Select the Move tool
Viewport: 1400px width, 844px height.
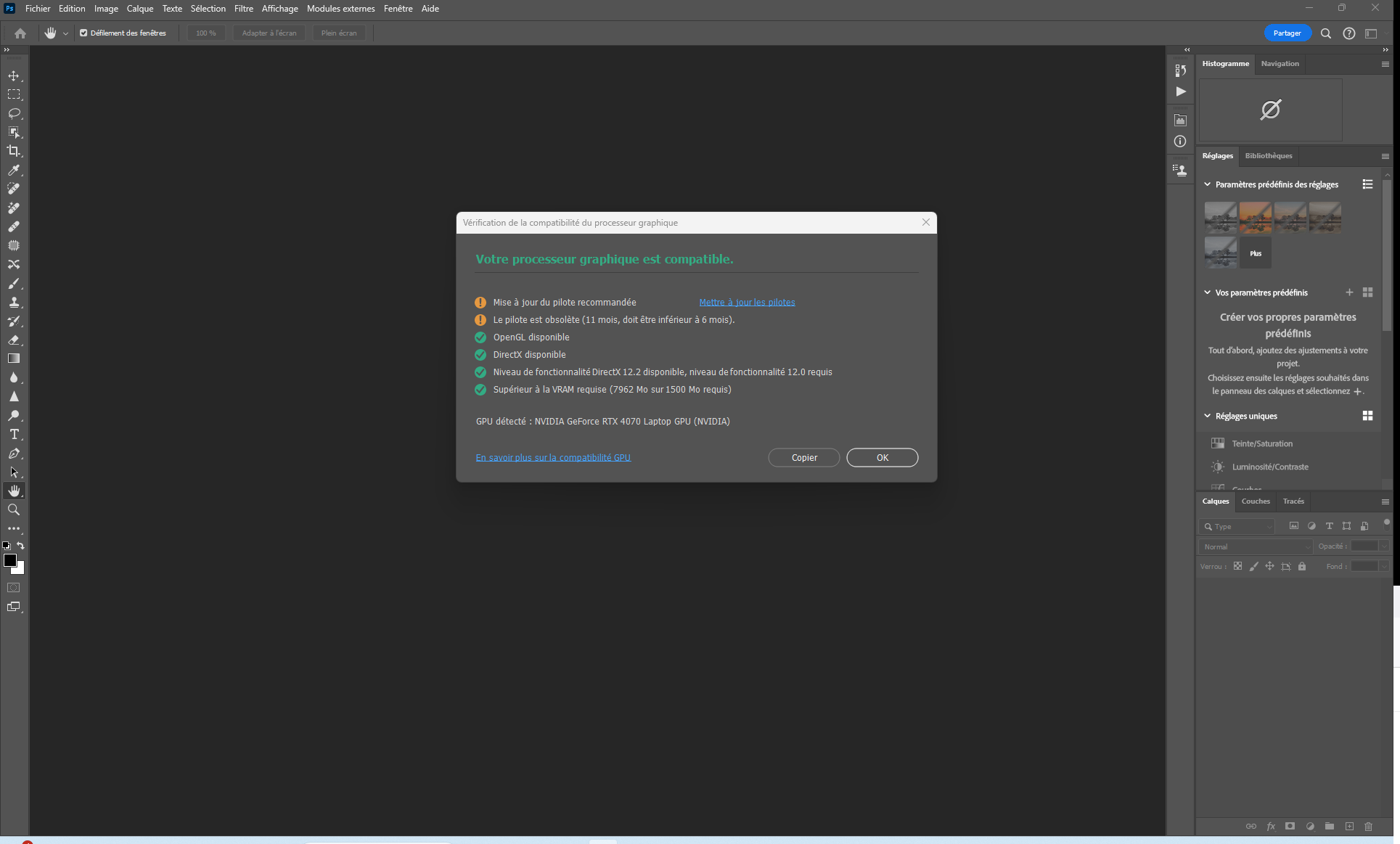tap(13, 75)
